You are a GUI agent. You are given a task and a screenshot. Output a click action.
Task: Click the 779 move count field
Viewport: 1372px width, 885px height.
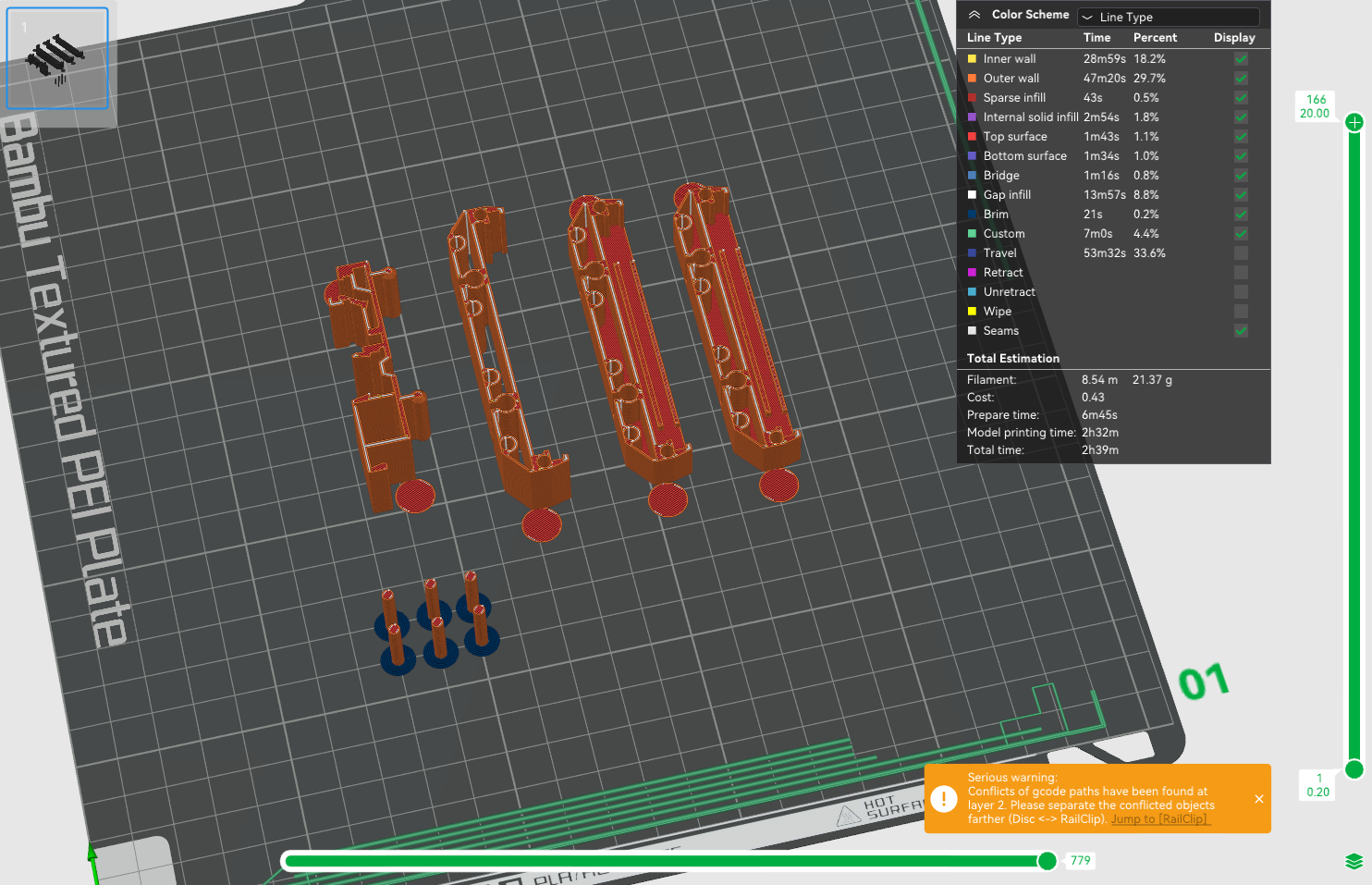pos(1079,861)
